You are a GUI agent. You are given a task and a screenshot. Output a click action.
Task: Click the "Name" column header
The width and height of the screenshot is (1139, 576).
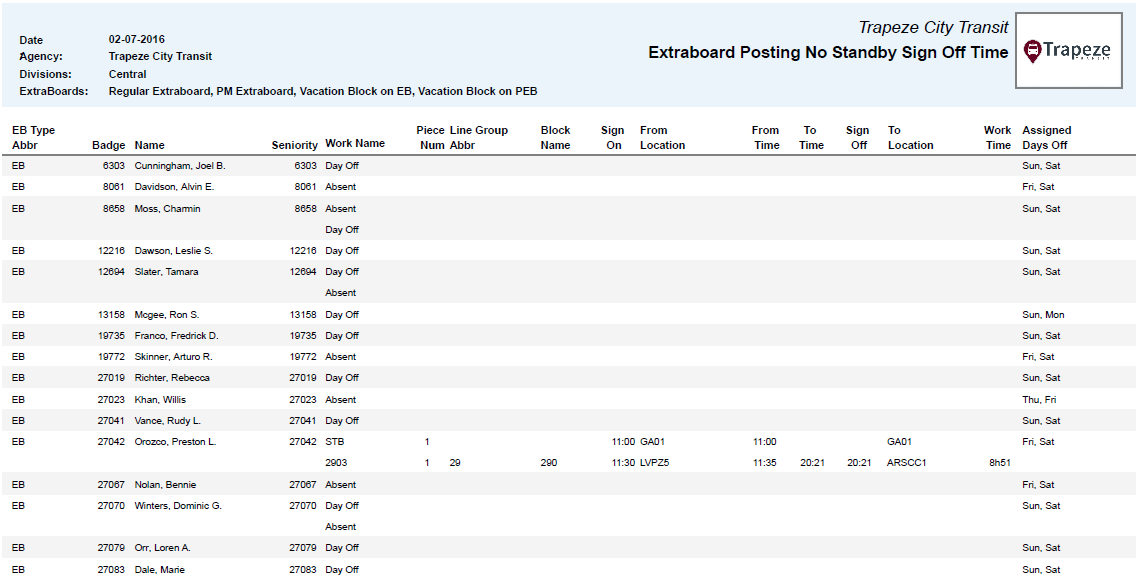click(x=149, y=145)
